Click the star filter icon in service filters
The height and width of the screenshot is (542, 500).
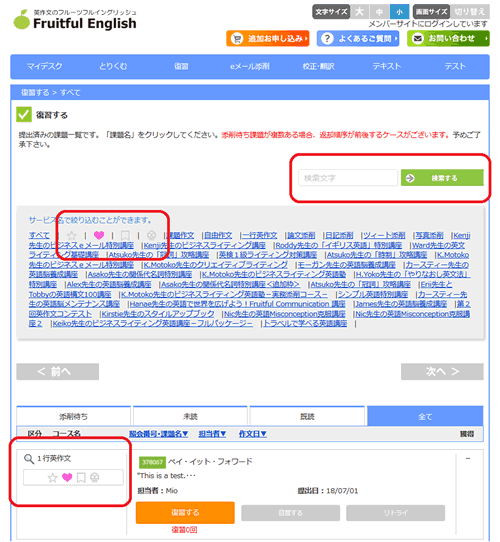coord(72,235)
